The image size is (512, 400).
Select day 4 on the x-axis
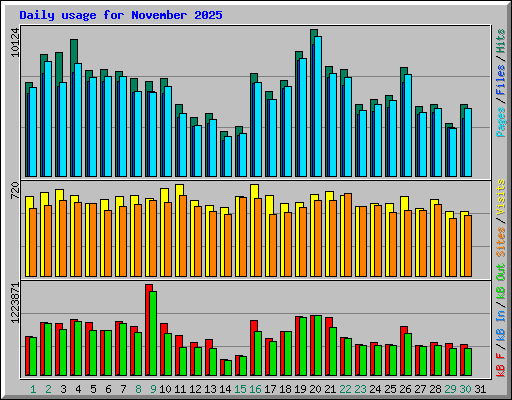click(x=78, y=389)
